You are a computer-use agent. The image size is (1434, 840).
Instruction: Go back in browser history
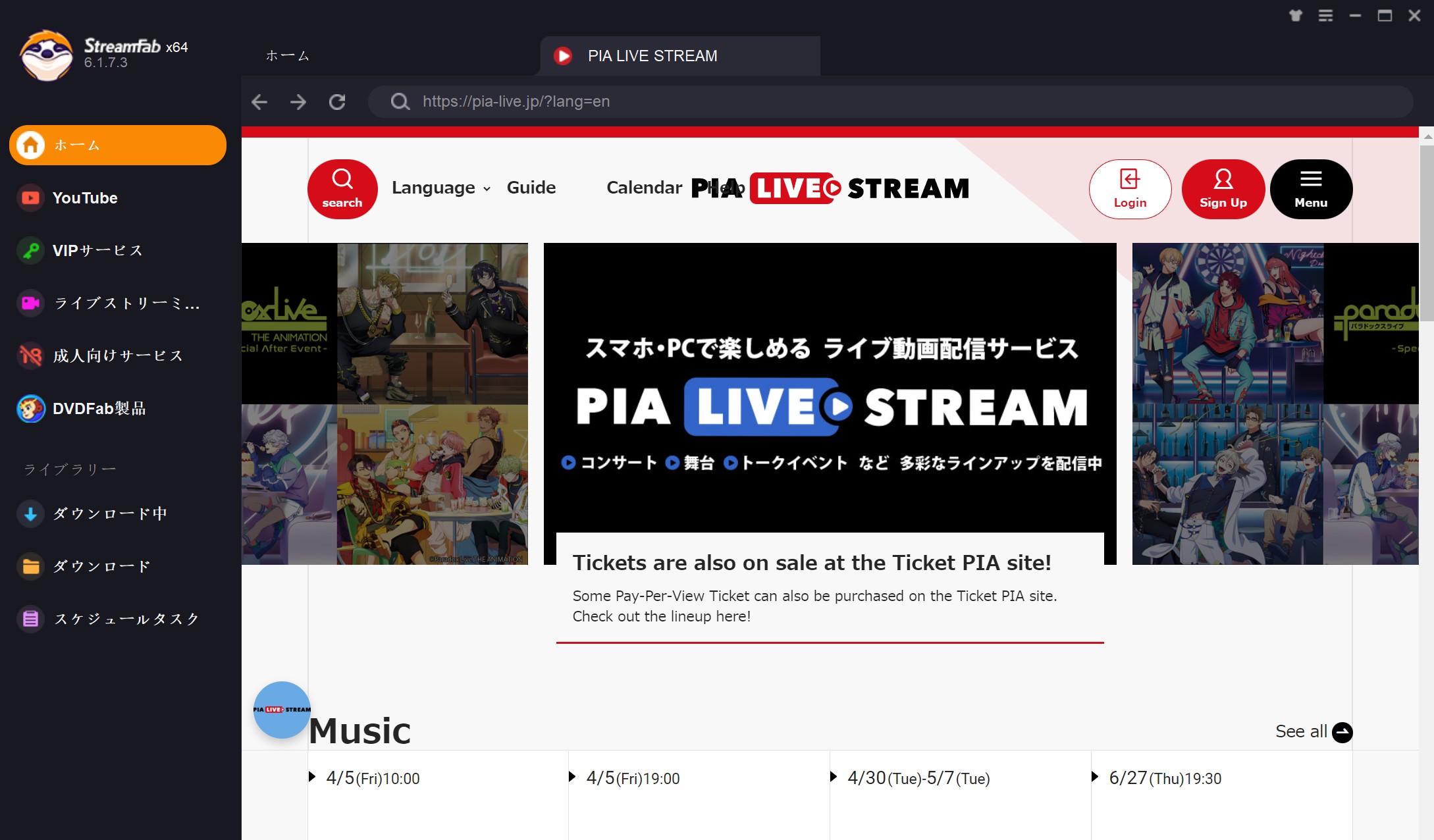(259, 101)
